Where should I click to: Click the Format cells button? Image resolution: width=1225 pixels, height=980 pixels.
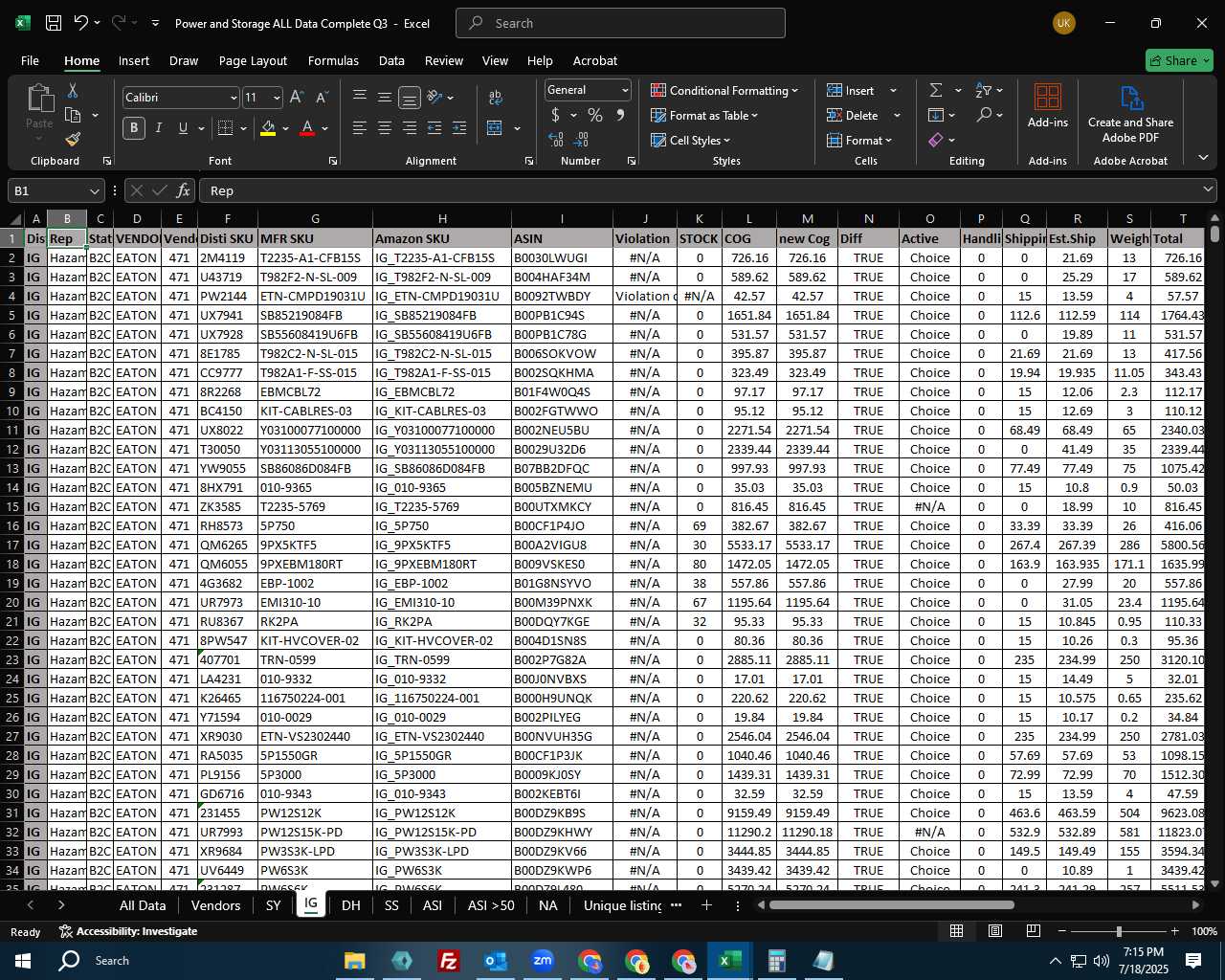pos(859,141)
